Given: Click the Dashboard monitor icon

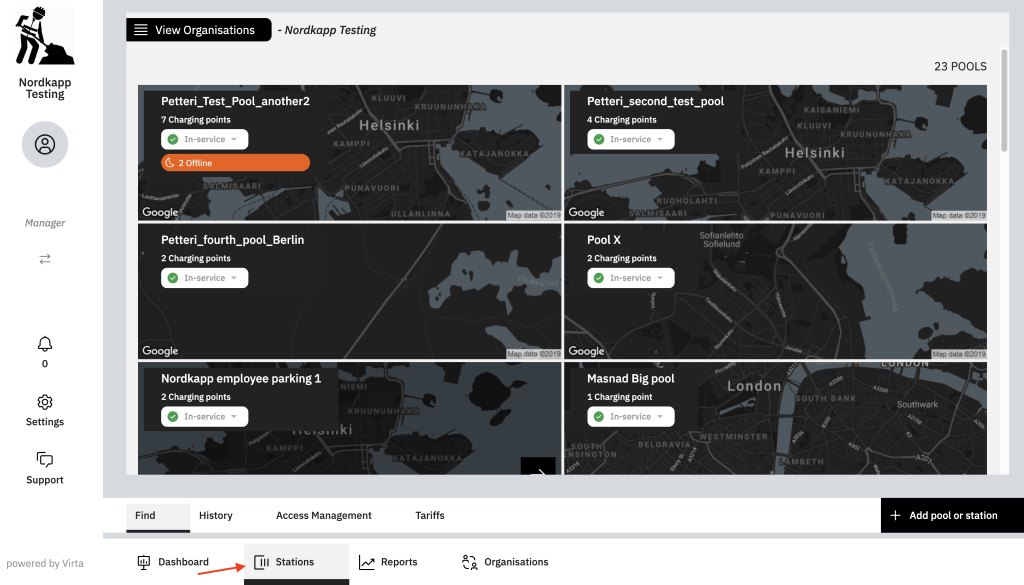Looking at the screenshot, I should point(144,562).
